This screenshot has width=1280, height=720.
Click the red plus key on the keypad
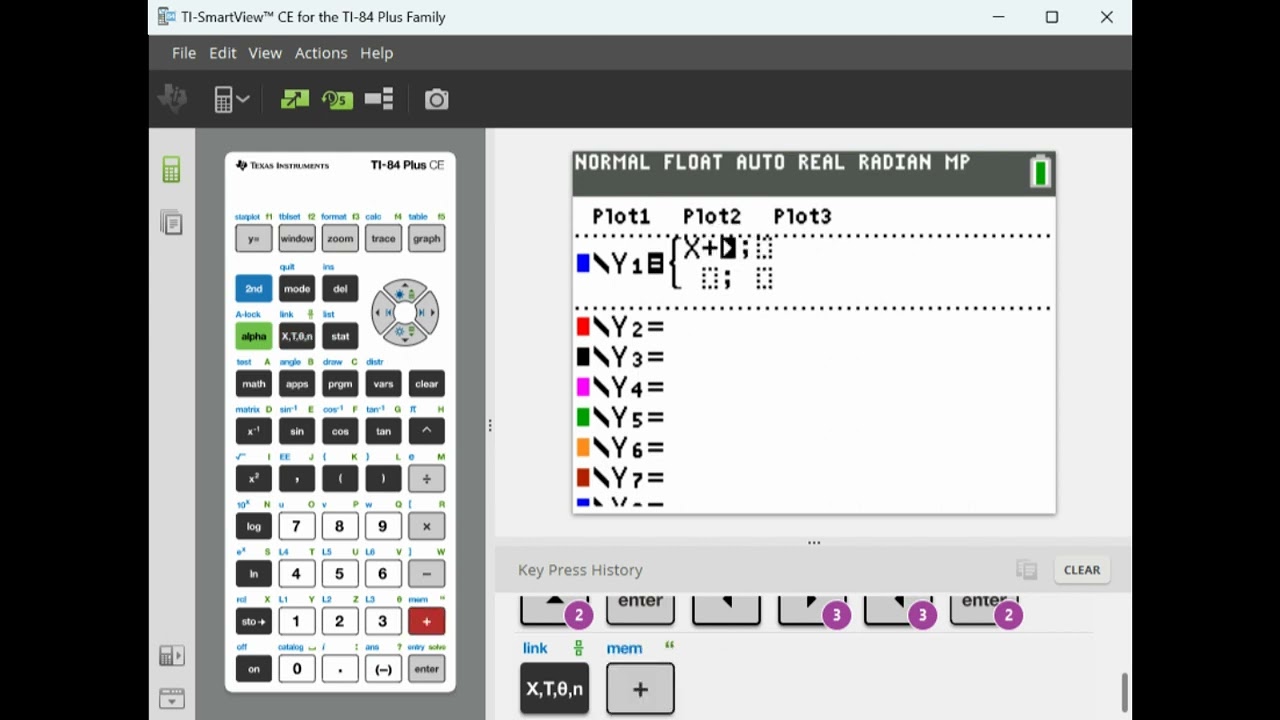tap(426, 621)
